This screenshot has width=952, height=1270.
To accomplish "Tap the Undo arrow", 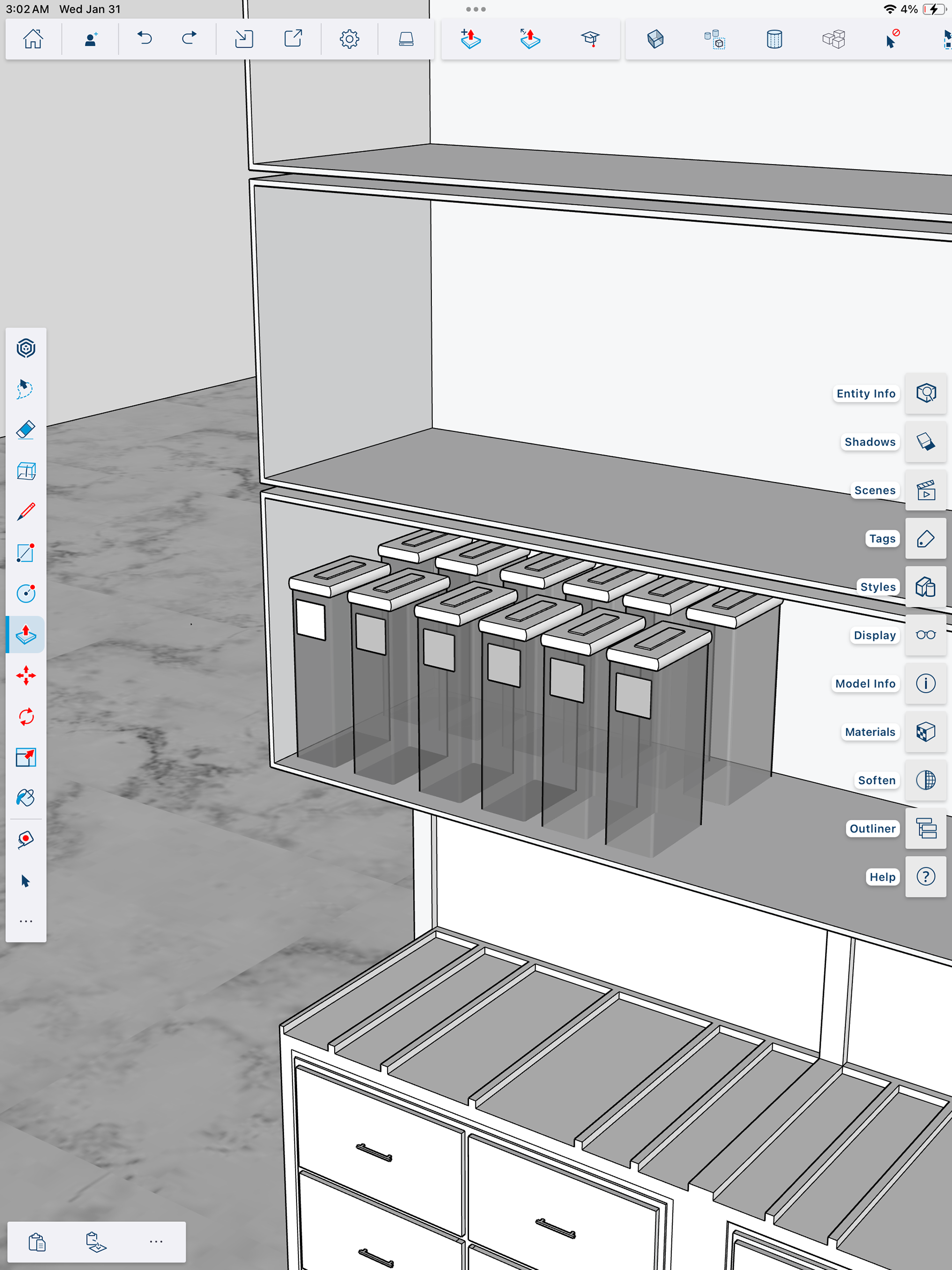I will tap(144, 39).
